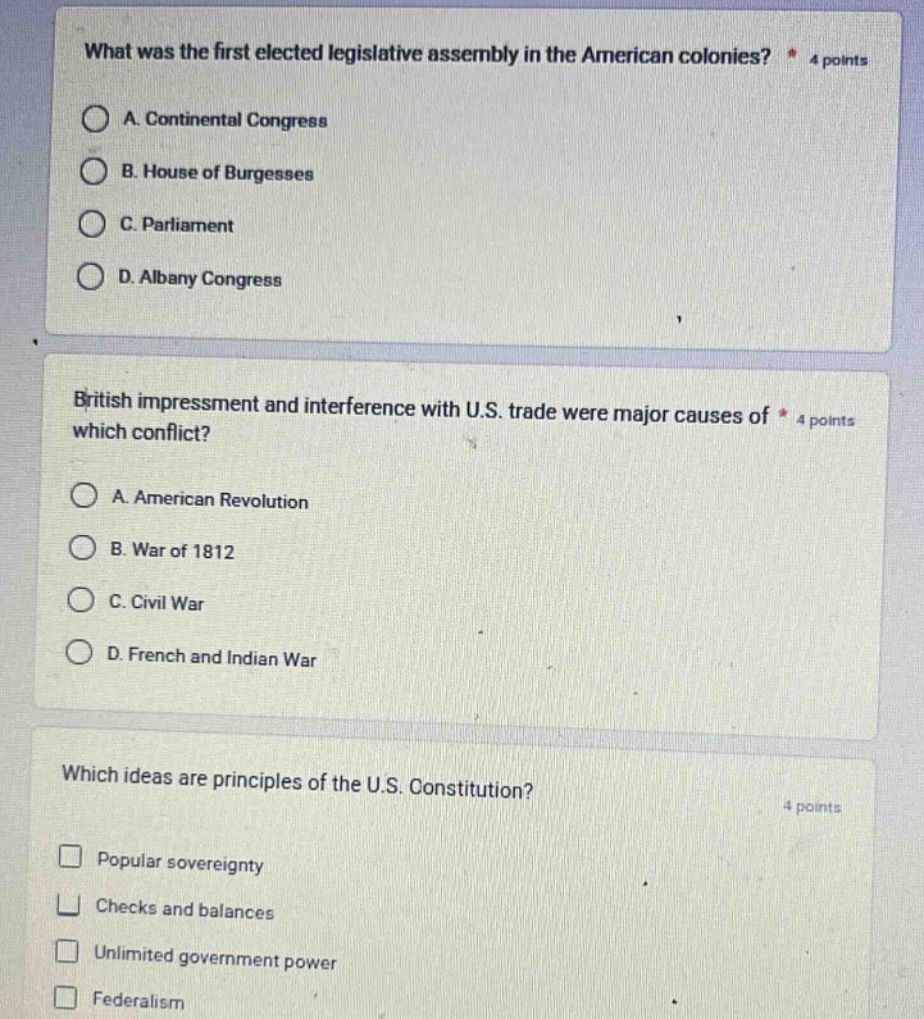This screenshot has width=924, height=1019.
Task: Click the 'Federalism' label text
Action: [x=138, y=998]
